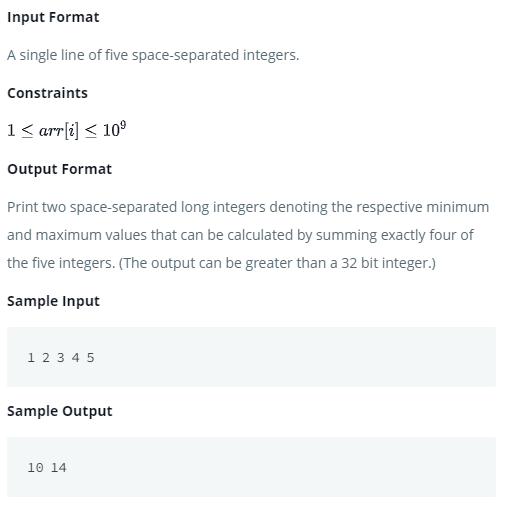This screenshot has height=505, width=505.
Task: Click the word 'Print' in output description
Action: tap(23, 207)
